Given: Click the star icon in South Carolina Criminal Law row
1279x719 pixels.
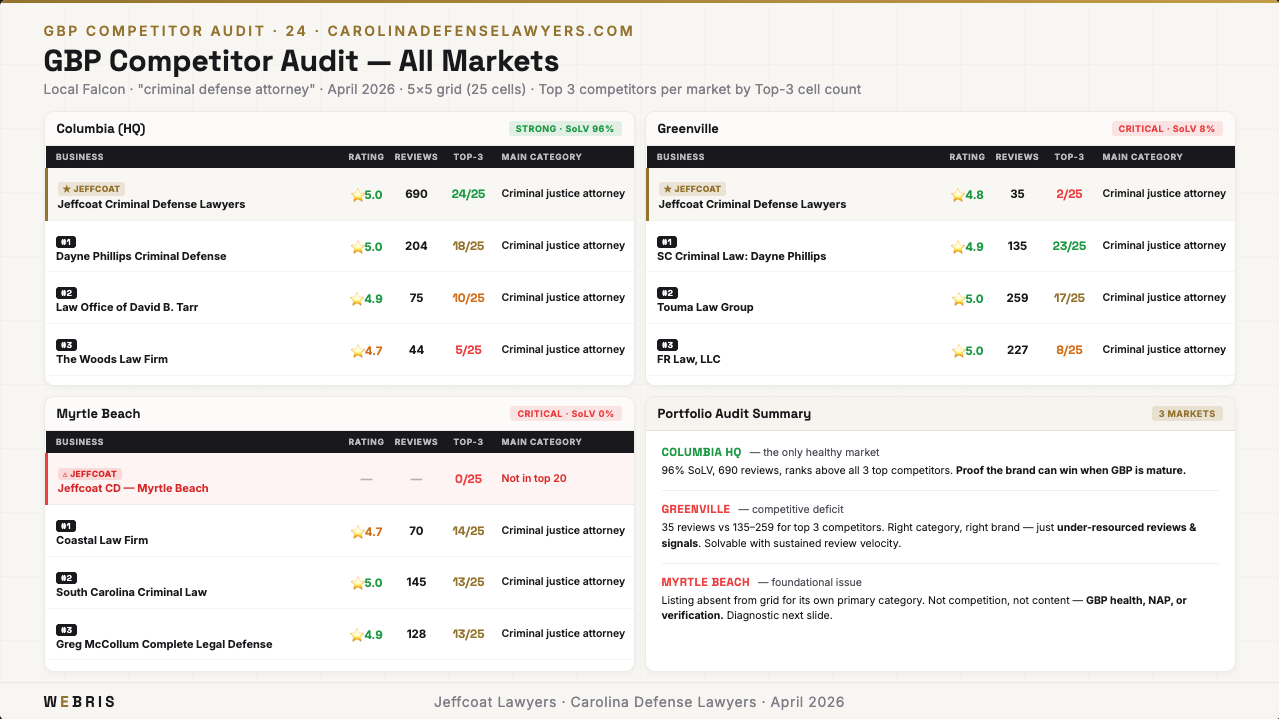Looking at the screenshot, I should pyautogui.click(x=357, y=583).
